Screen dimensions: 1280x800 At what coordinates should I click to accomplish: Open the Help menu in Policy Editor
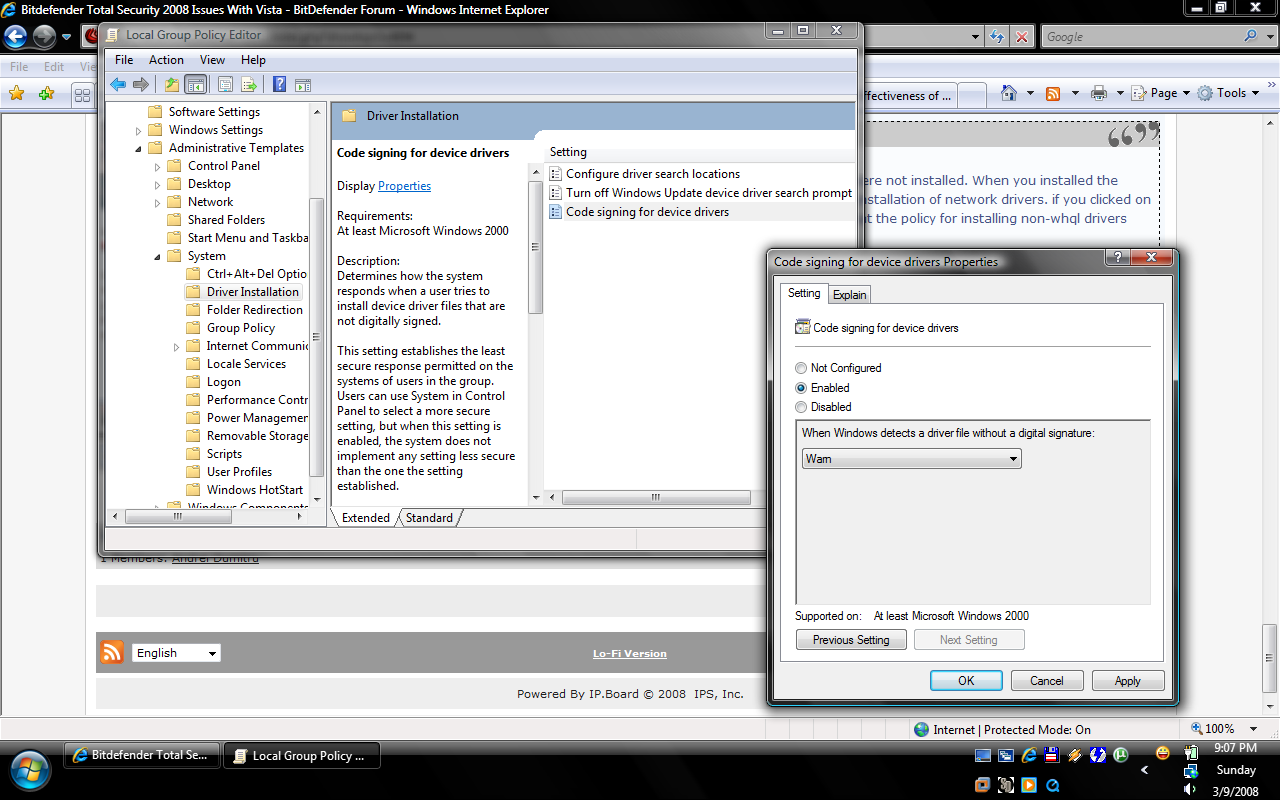(253, 60)
